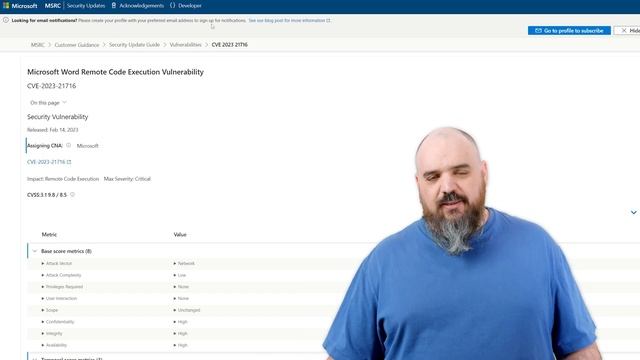Open the MSRC home link
Viewport: 640px width, 360px height.
pyautogui.click(x=53, y=6)
